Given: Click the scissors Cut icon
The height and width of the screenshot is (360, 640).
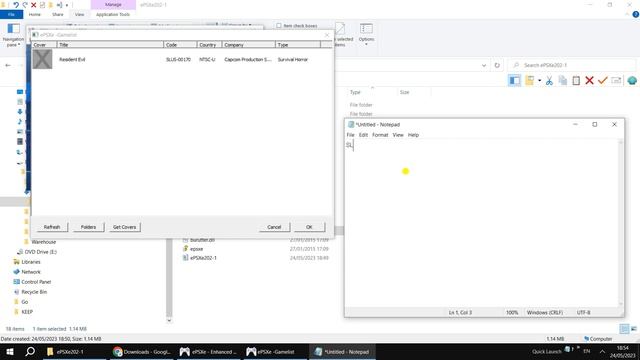Looking at the screenshot, I should pos(549,80).
